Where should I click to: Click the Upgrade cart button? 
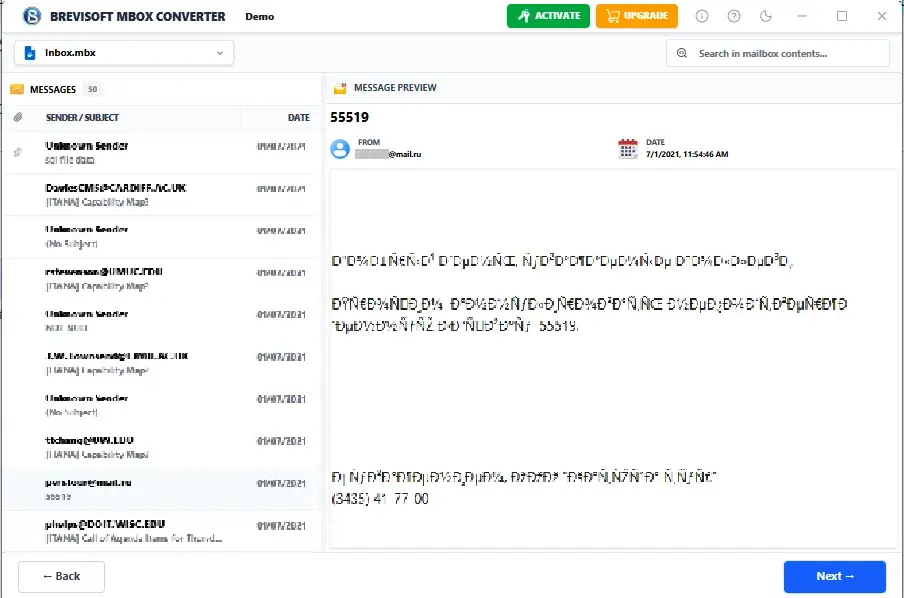(x=636, y=16)
